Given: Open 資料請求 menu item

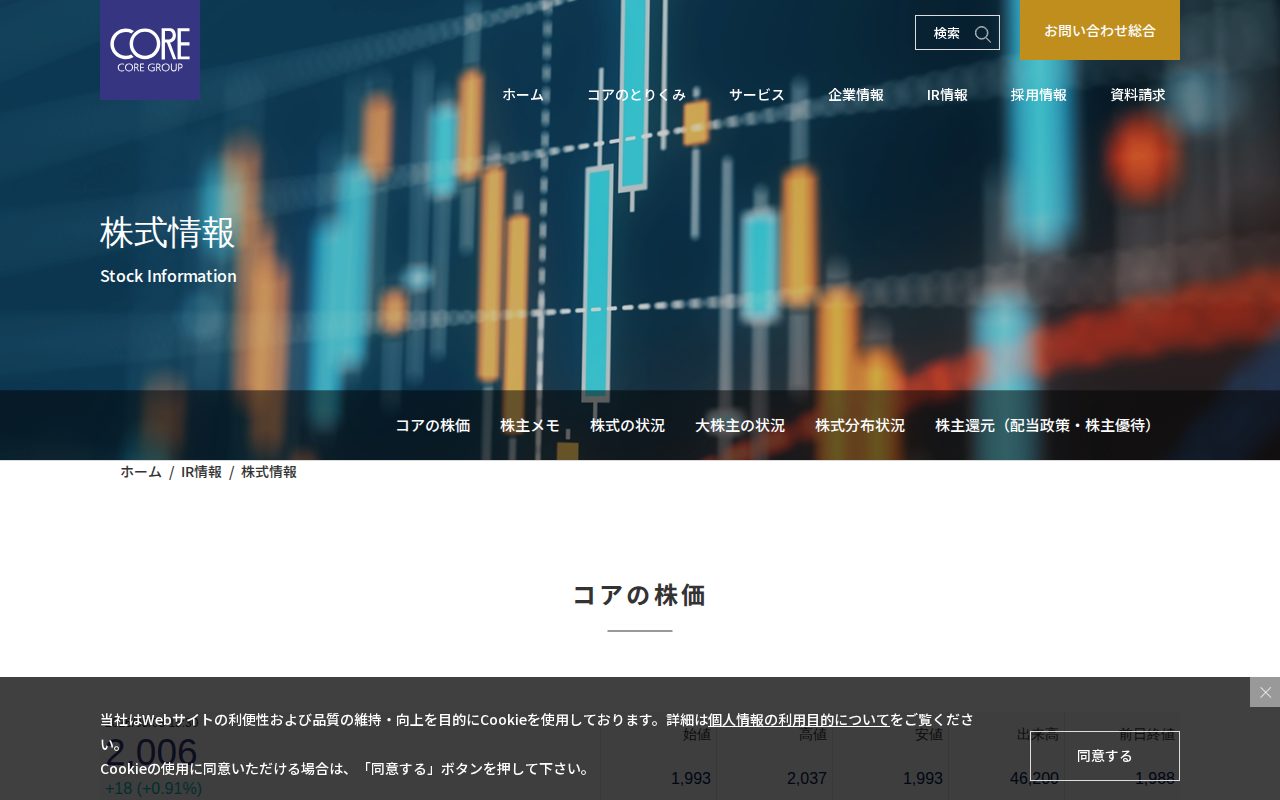Looking at the screenshot, I should click(1138, 94).
